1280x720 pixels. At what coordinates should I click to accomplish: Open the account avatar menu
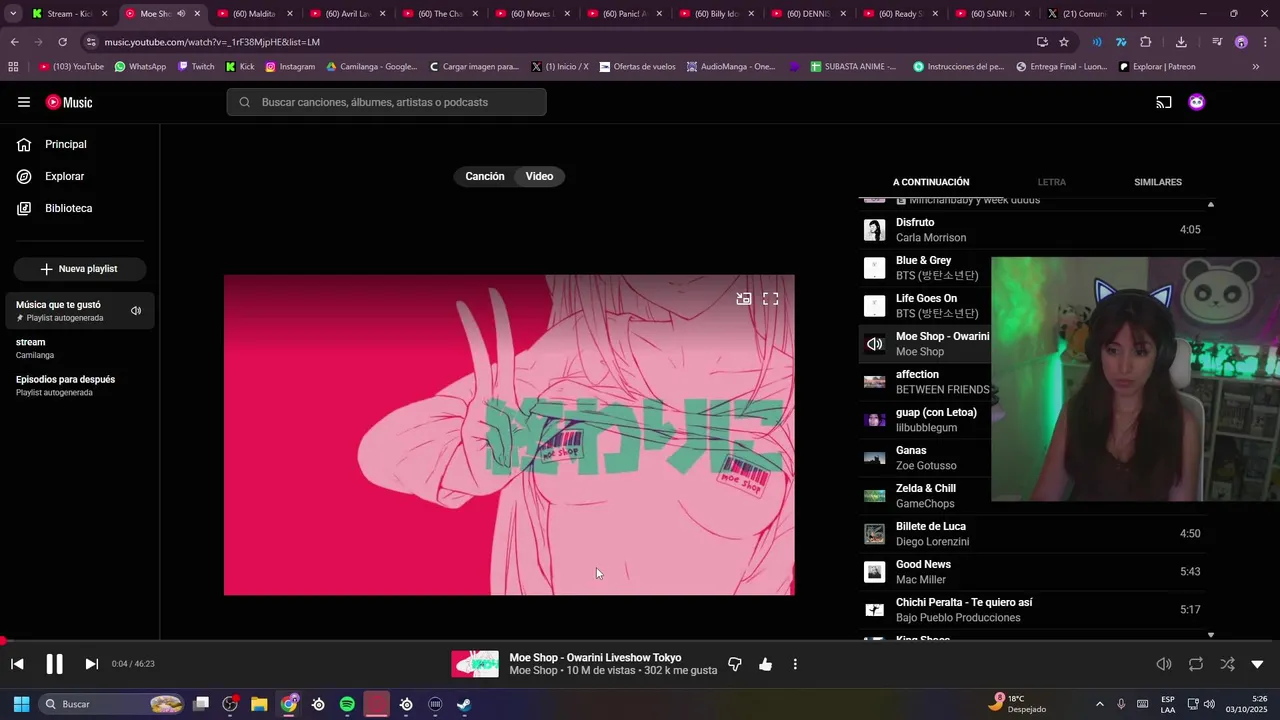[1197, 102]
